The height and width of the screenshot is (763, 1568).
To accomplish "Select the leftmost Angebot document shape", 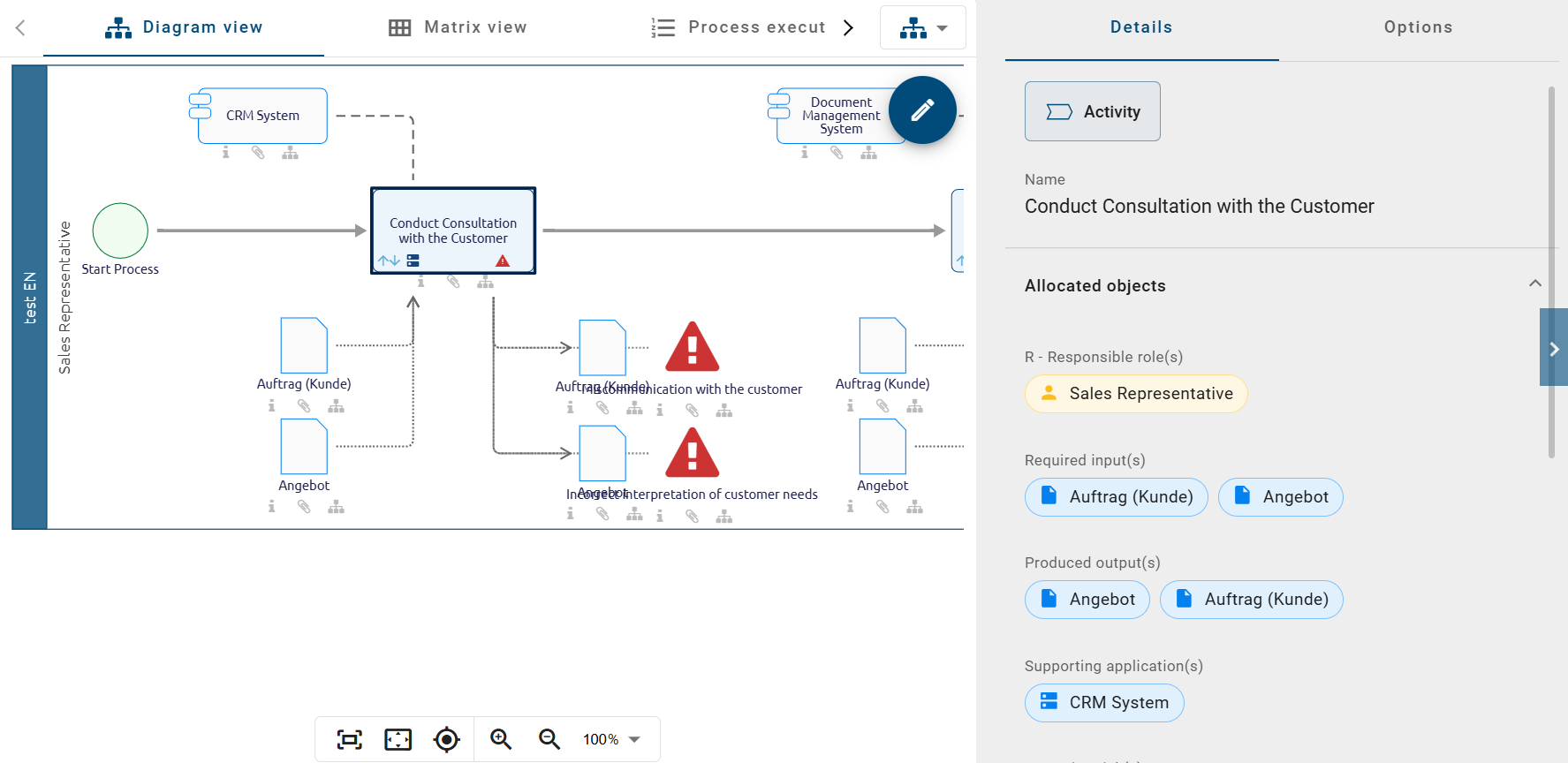I will (x=304, y=447).
